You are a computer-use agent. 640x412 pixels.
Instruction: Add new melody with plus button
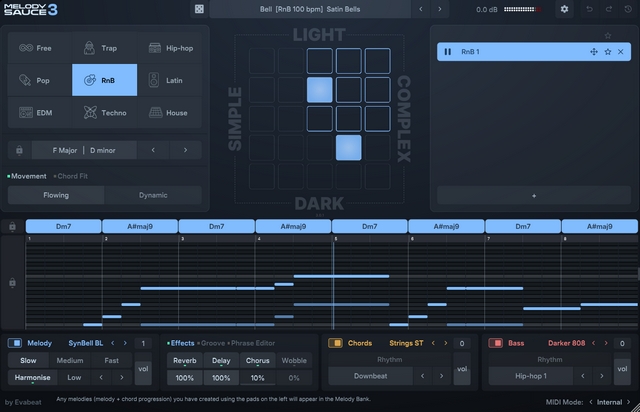534,196
